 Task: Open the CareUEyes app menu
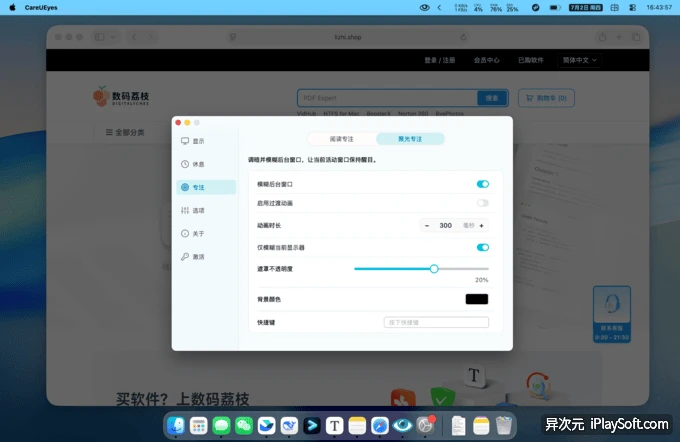pos(41,7)
